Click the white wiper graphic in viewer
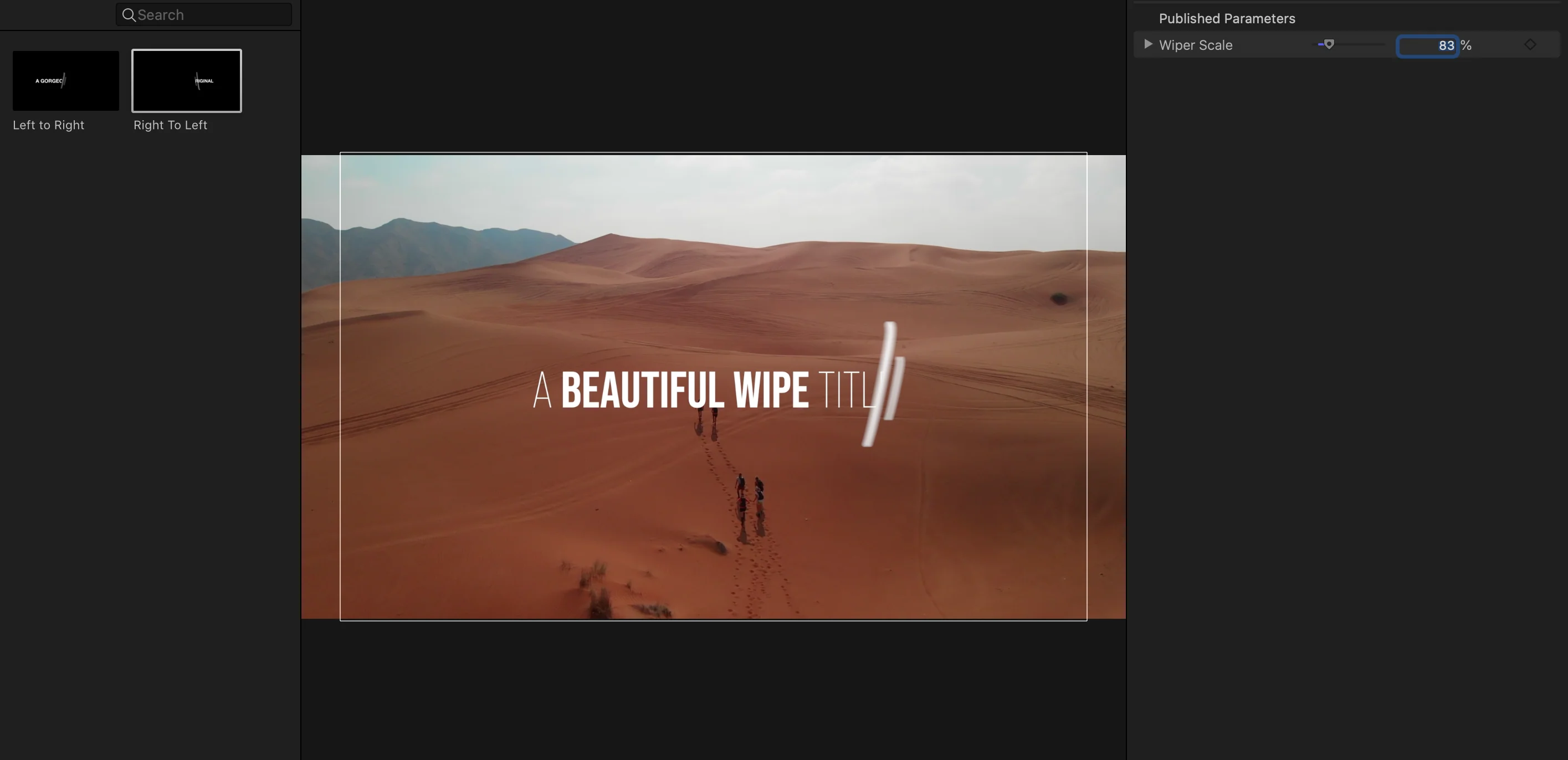The image size is (1568, 760). (x=883, y=384)
